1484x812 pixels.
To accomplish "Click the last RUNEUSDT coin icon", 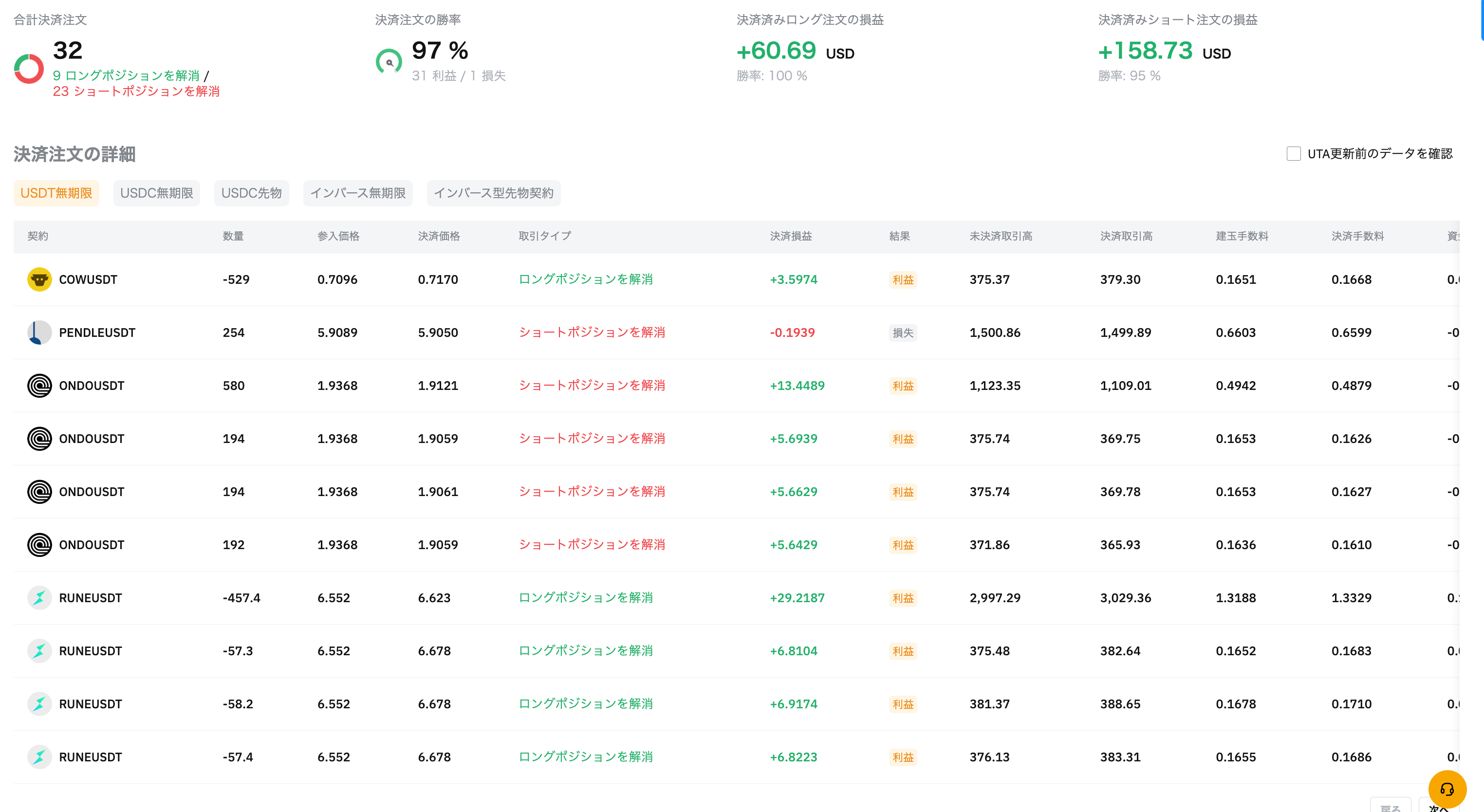I will (x=39, y=757).
